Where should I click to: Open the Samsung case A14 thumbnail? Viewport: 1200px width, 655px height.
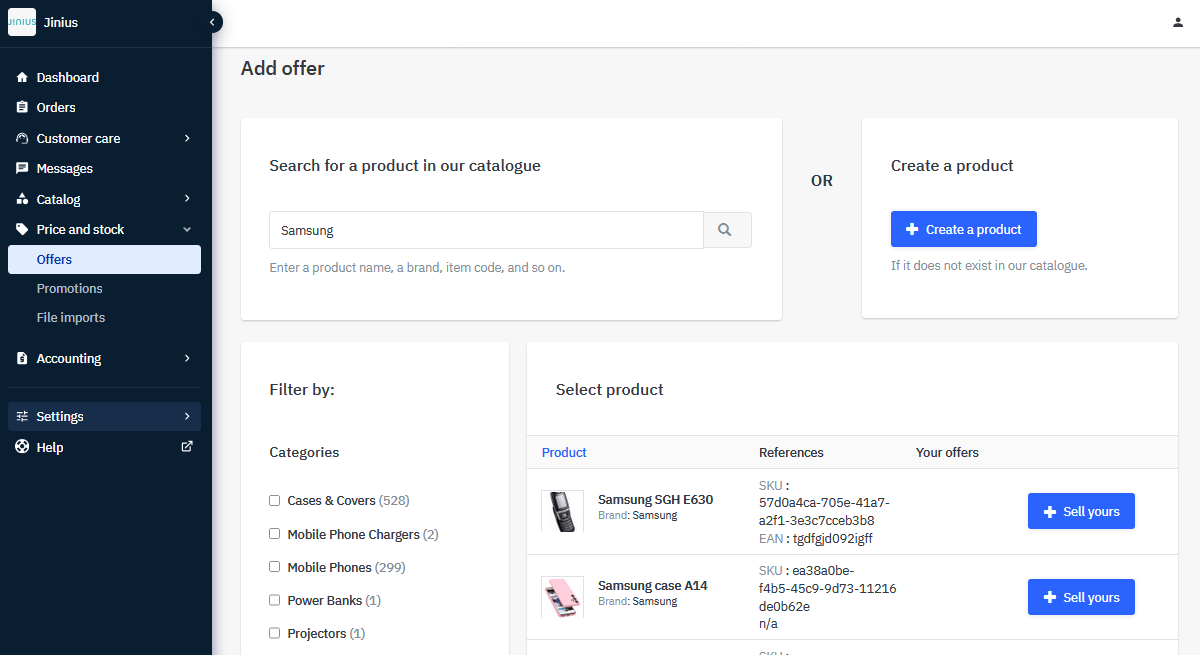click(x=562, y=597)
